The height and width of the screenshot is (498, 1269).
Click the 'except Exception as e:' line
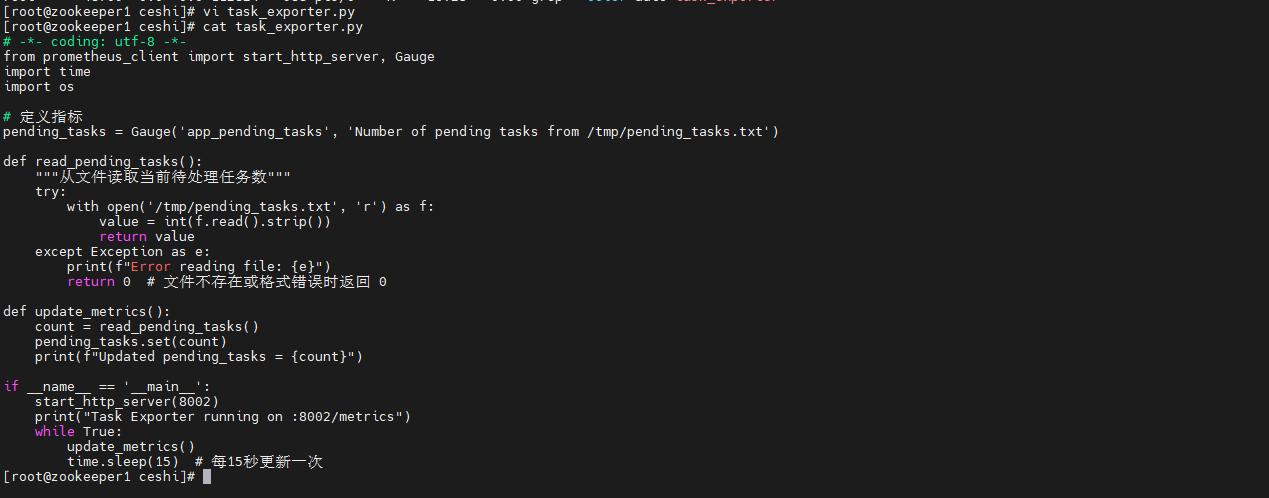pyautogui.click(x=123, y=251)
